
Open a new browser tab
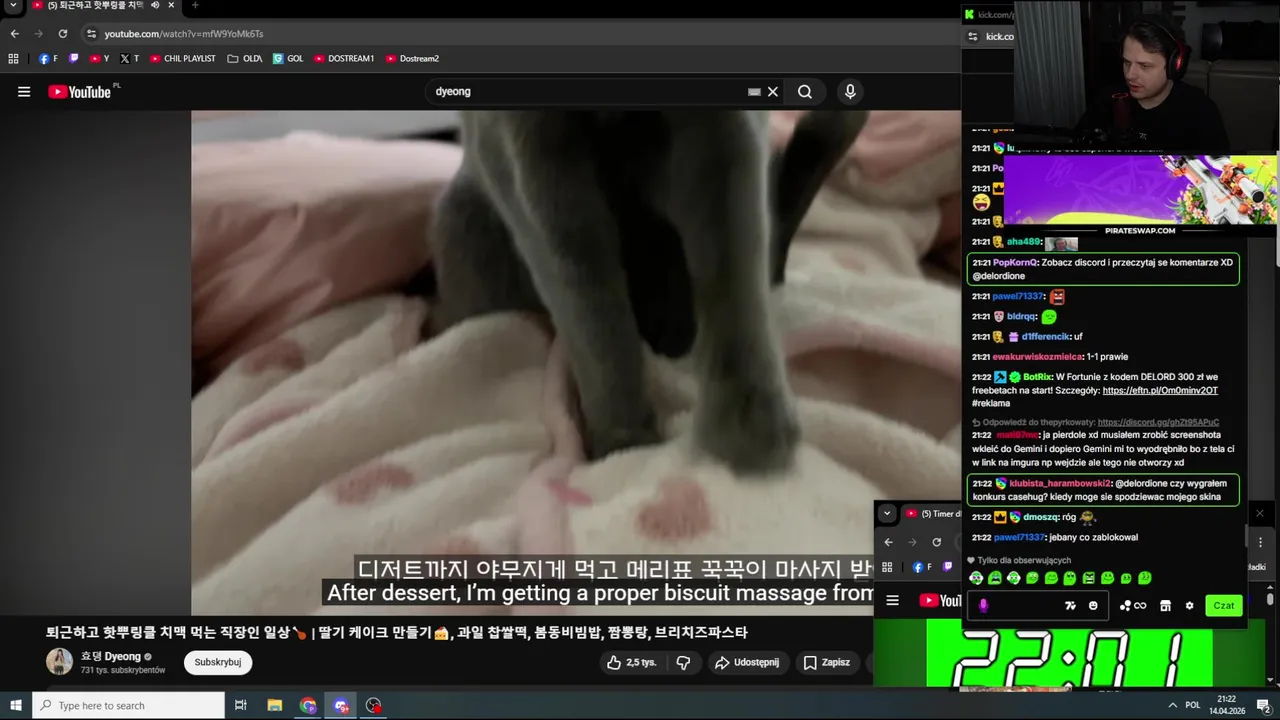195,5
